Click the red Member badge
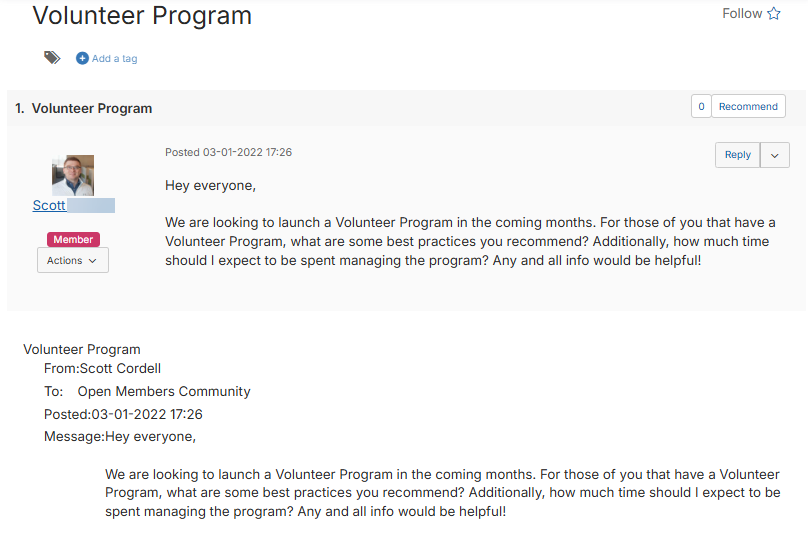The image size is (808, 541). [x=73, y=239]
